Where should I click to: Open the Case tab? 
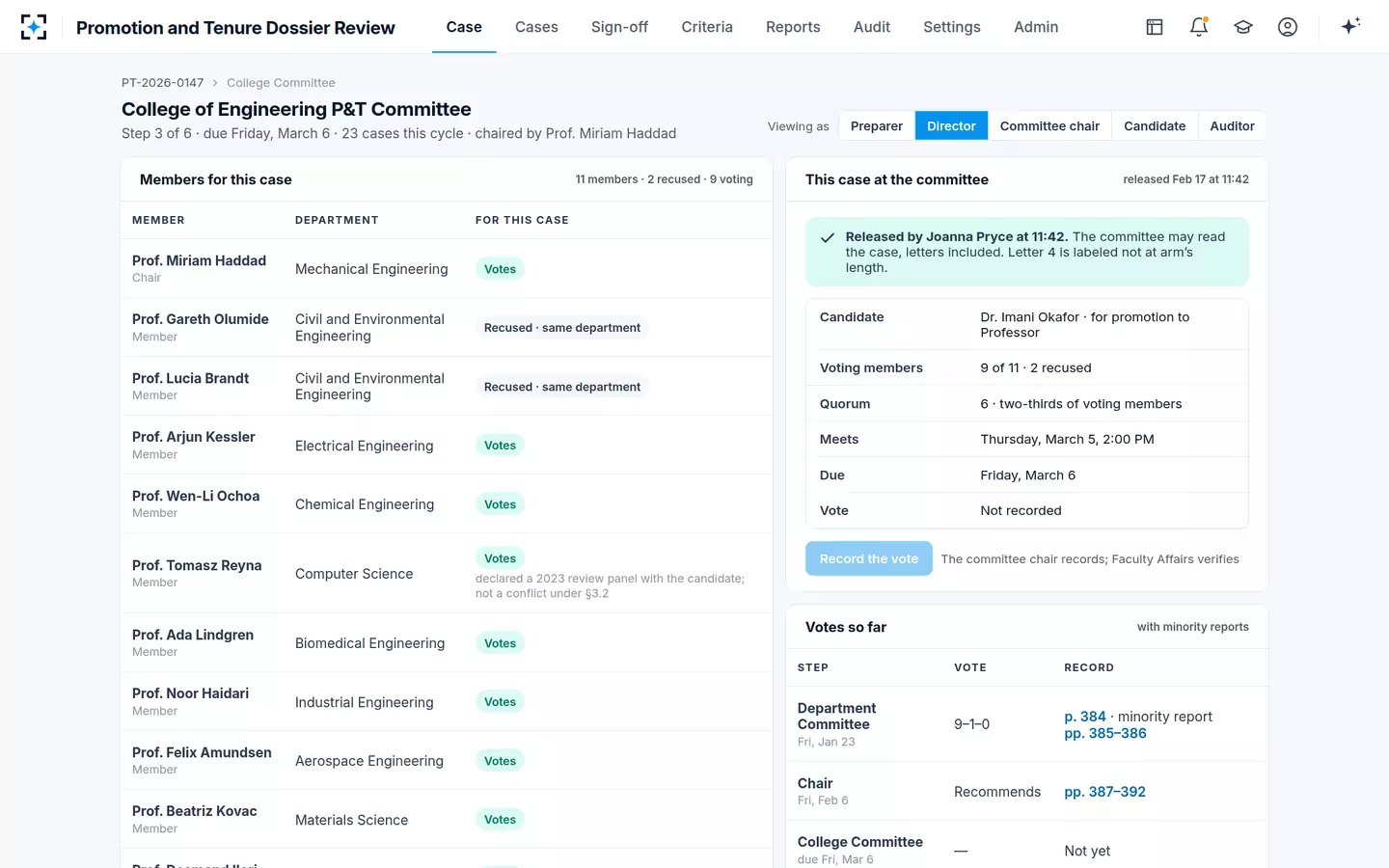[464, 27]
